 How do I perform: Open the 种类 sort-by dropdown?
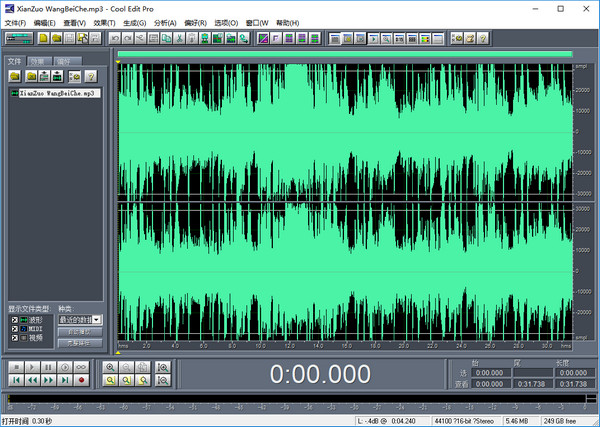coord(97,319)
